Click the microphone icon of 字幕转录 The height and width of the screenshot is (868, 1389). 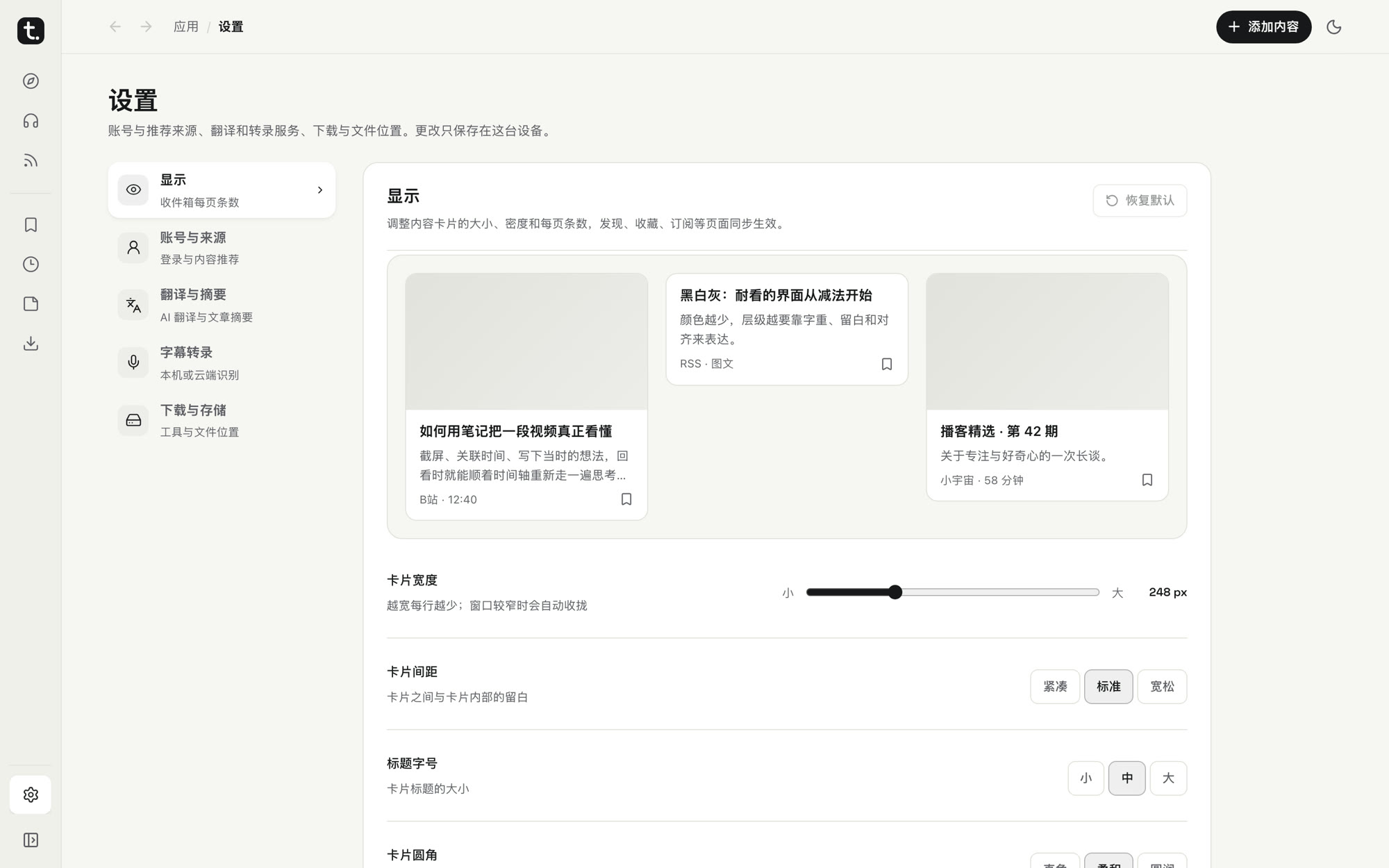point(133,362)
